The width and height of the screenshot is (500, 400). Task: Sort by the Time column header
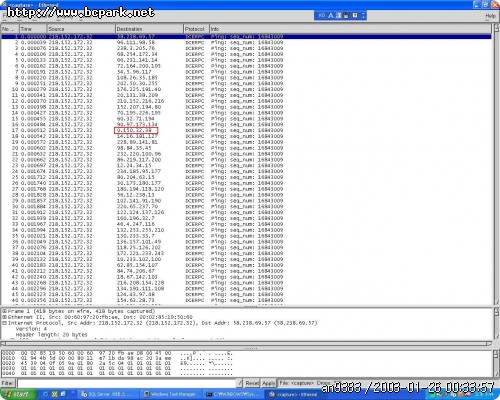click(33, 29)
